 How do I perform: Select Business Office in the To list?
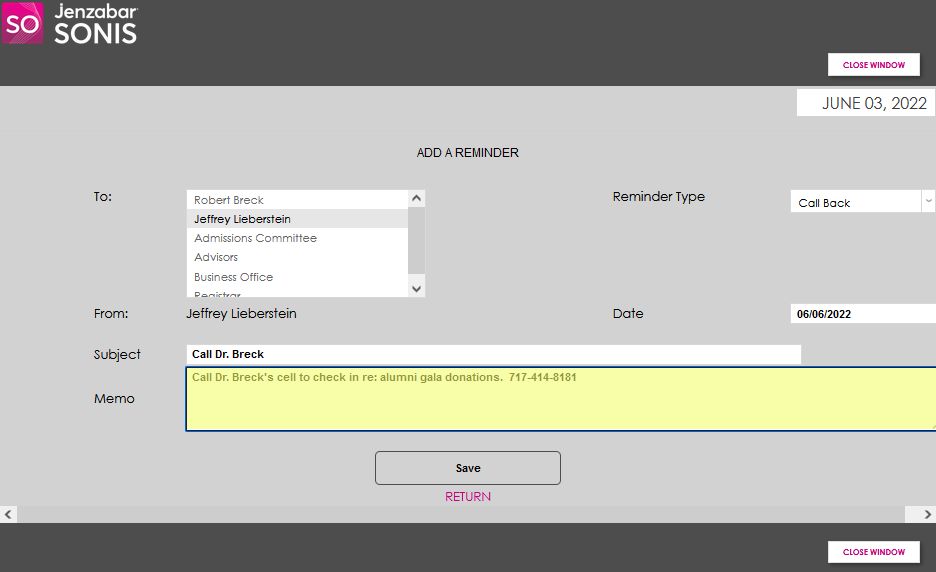pos(297,277)
